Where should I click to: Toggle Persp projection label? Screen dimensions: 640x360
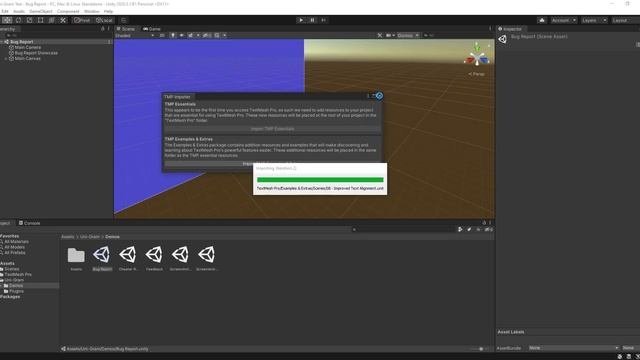[x=477, y=74]
